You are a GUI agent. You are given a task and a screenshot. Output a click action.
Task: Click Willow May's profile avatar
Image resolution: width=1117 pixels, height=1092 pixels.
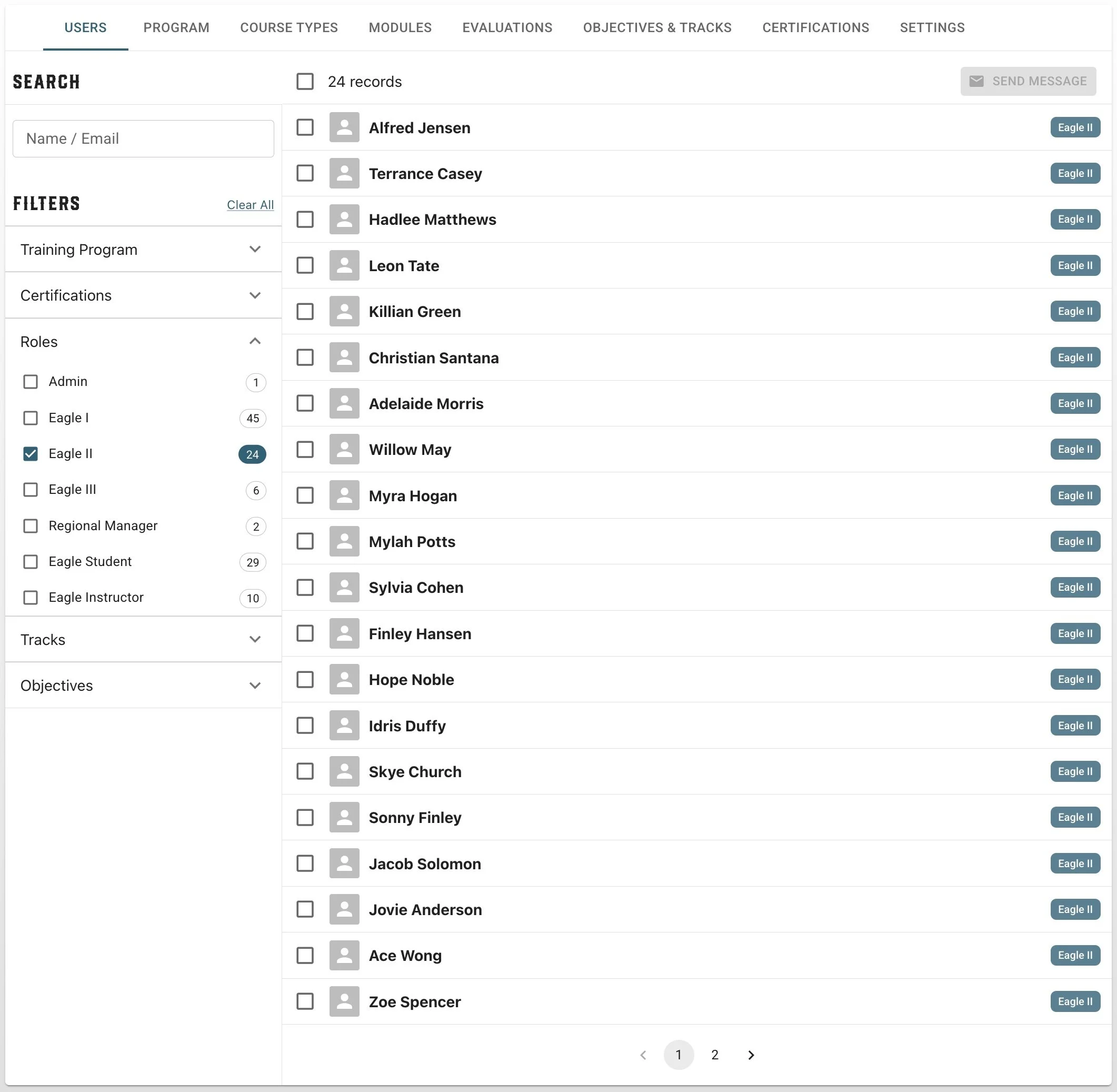(x=344, y=449)
